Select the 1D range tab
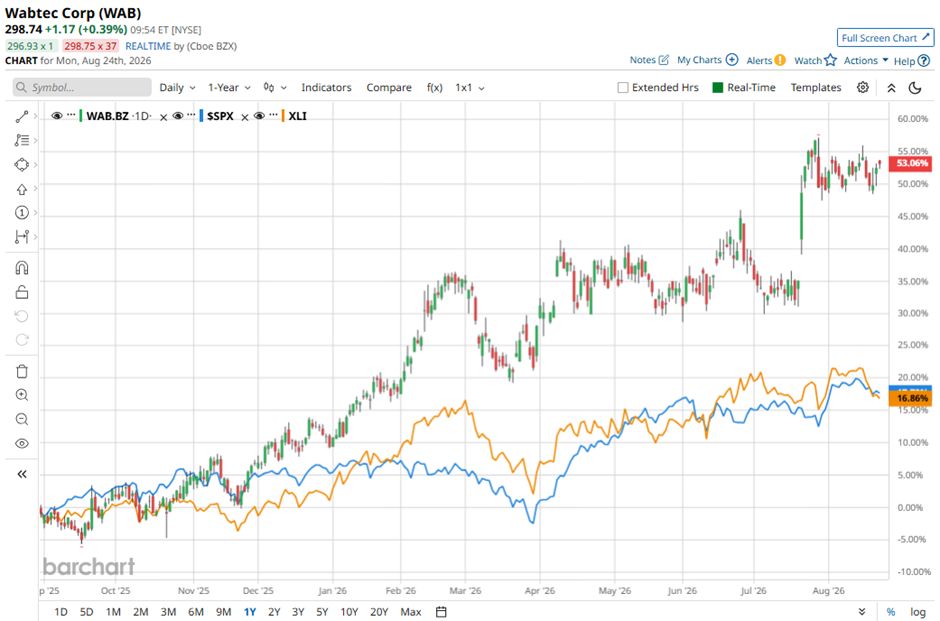 pos(61,612)
